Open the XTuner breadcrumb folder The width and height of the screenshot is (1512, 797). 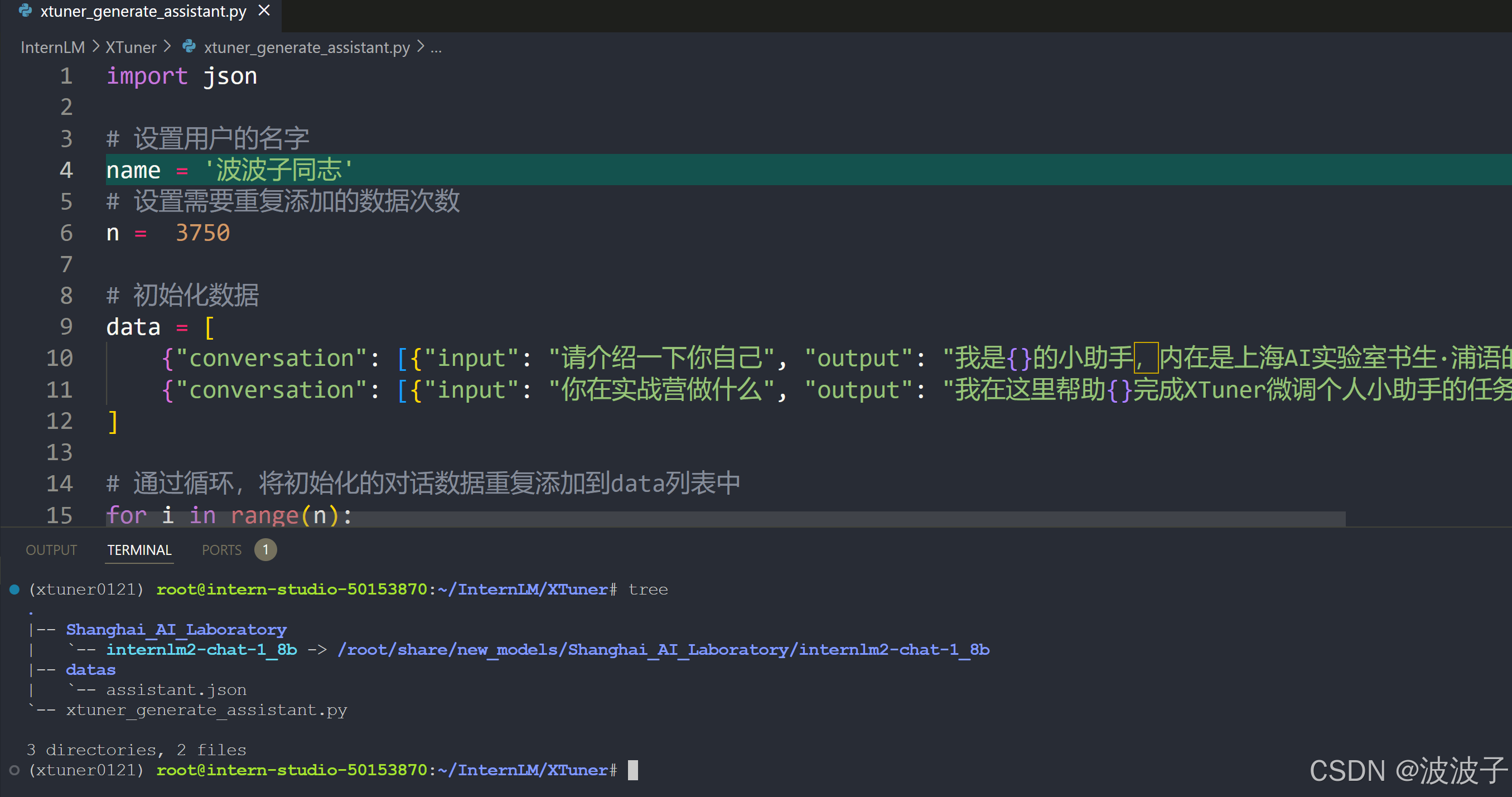(131, 47)
